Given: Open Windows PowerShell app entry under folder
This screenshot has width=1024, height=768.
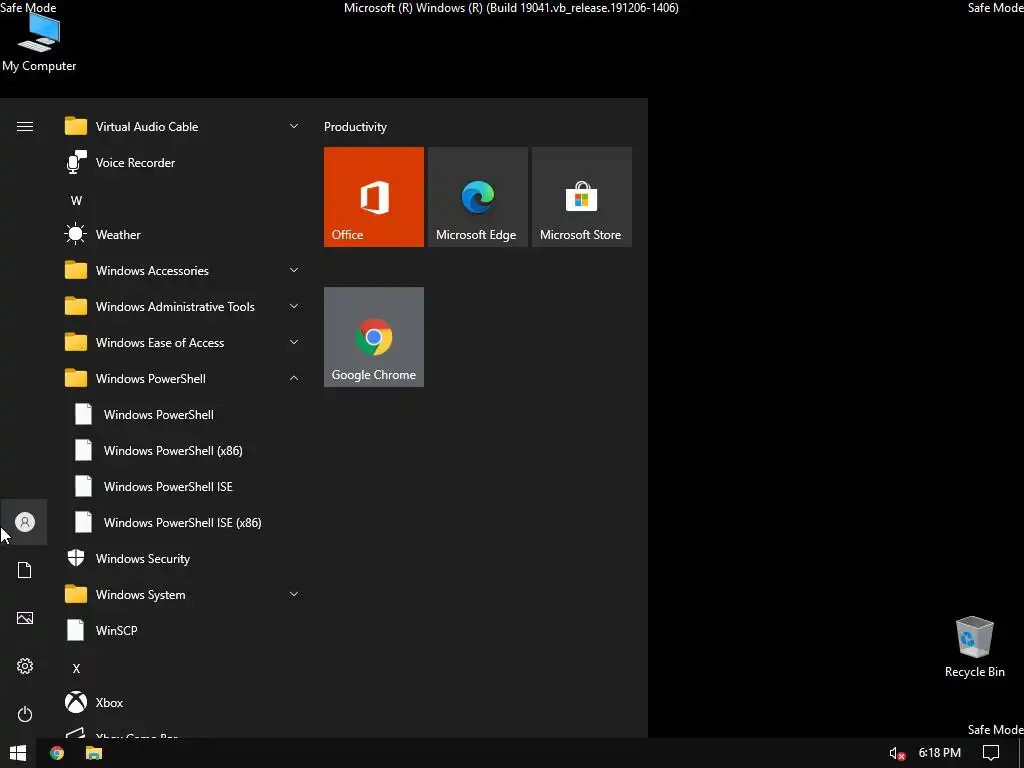Looking at the screenshot, I should (183, 415).
